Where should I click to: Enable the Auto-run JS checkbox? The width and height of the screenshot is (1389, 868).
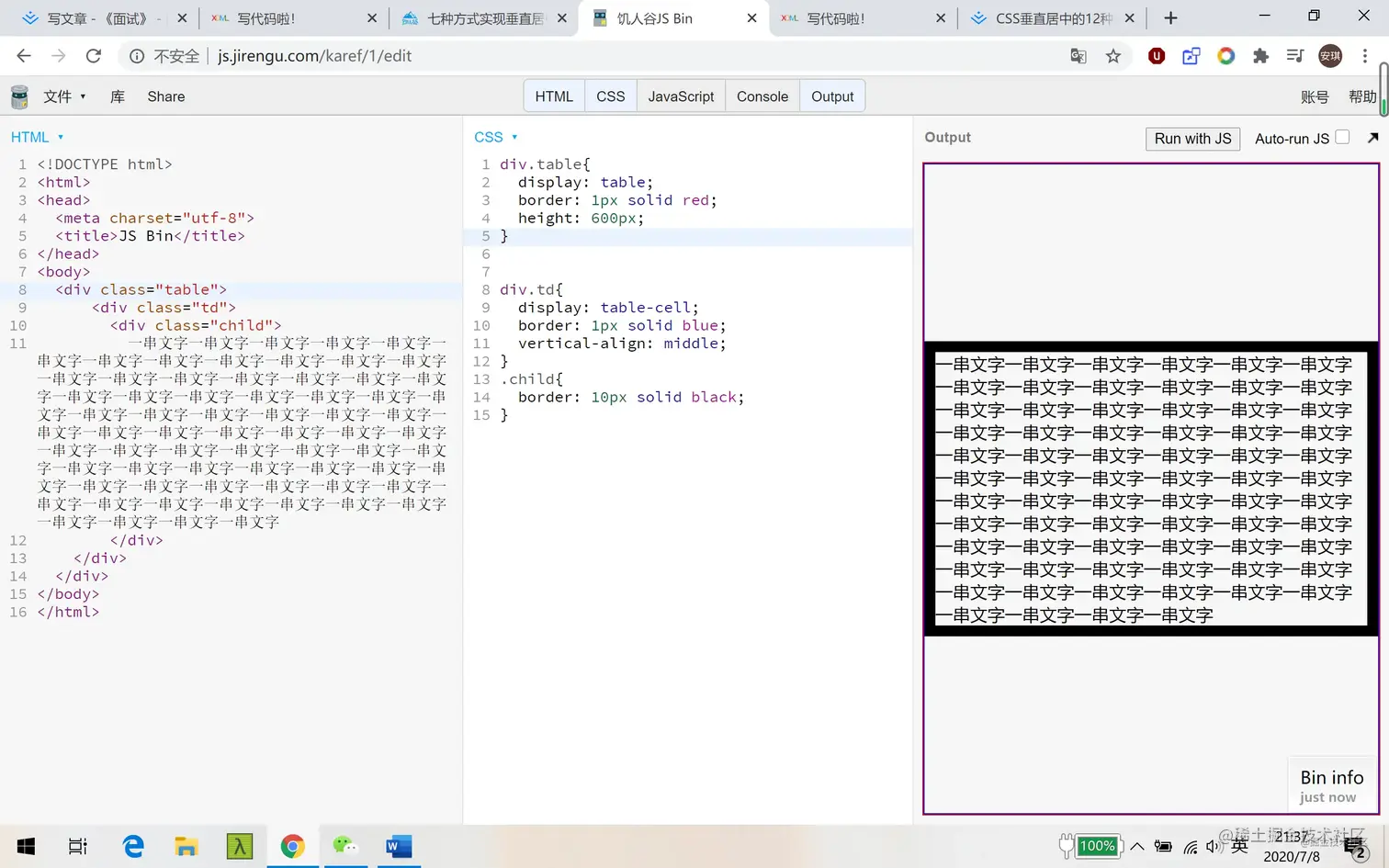pos(1342,137)
